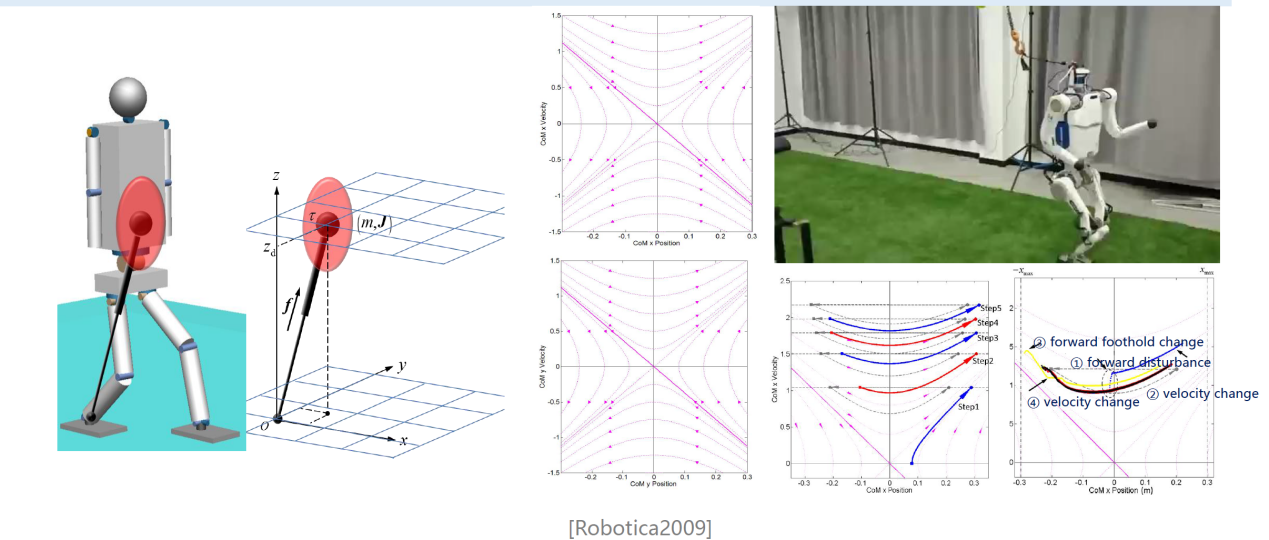Click the ② 'velocity change' annotation
This screenshot has width=1269, height=540.
[1202, 393]
